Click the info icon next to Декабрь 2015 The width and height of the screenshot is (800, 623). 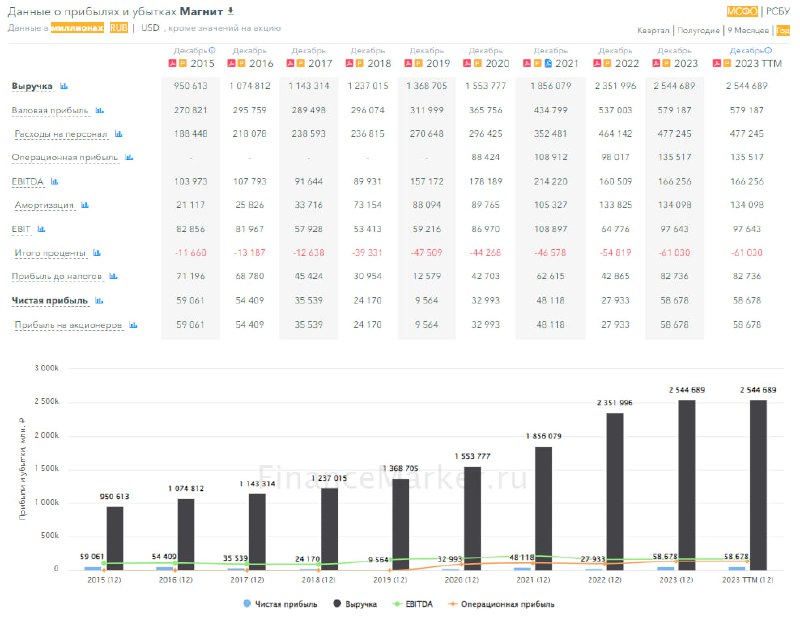pos(212,51)
